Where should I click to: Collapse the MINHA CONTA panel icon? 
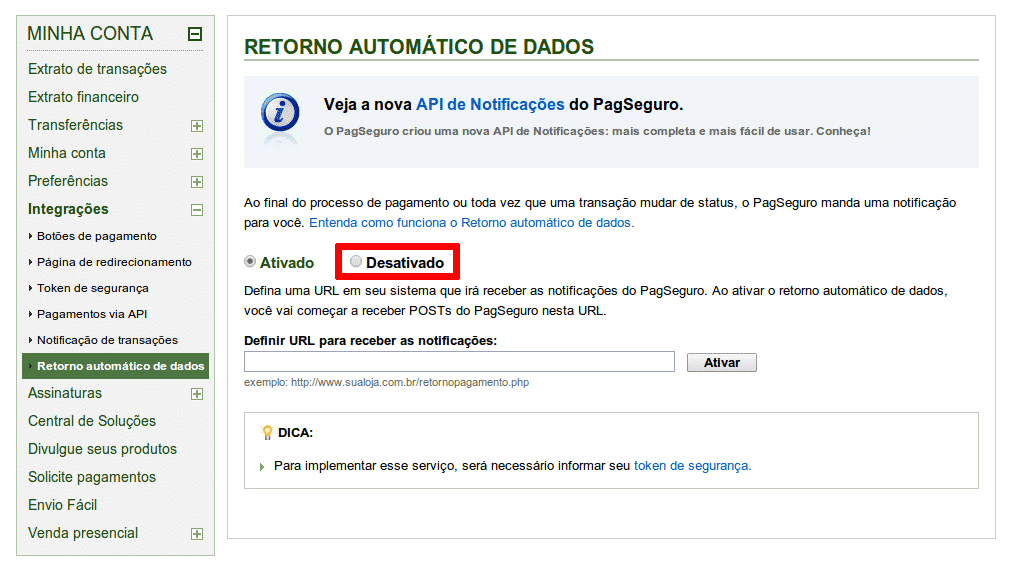pos(195,34)
